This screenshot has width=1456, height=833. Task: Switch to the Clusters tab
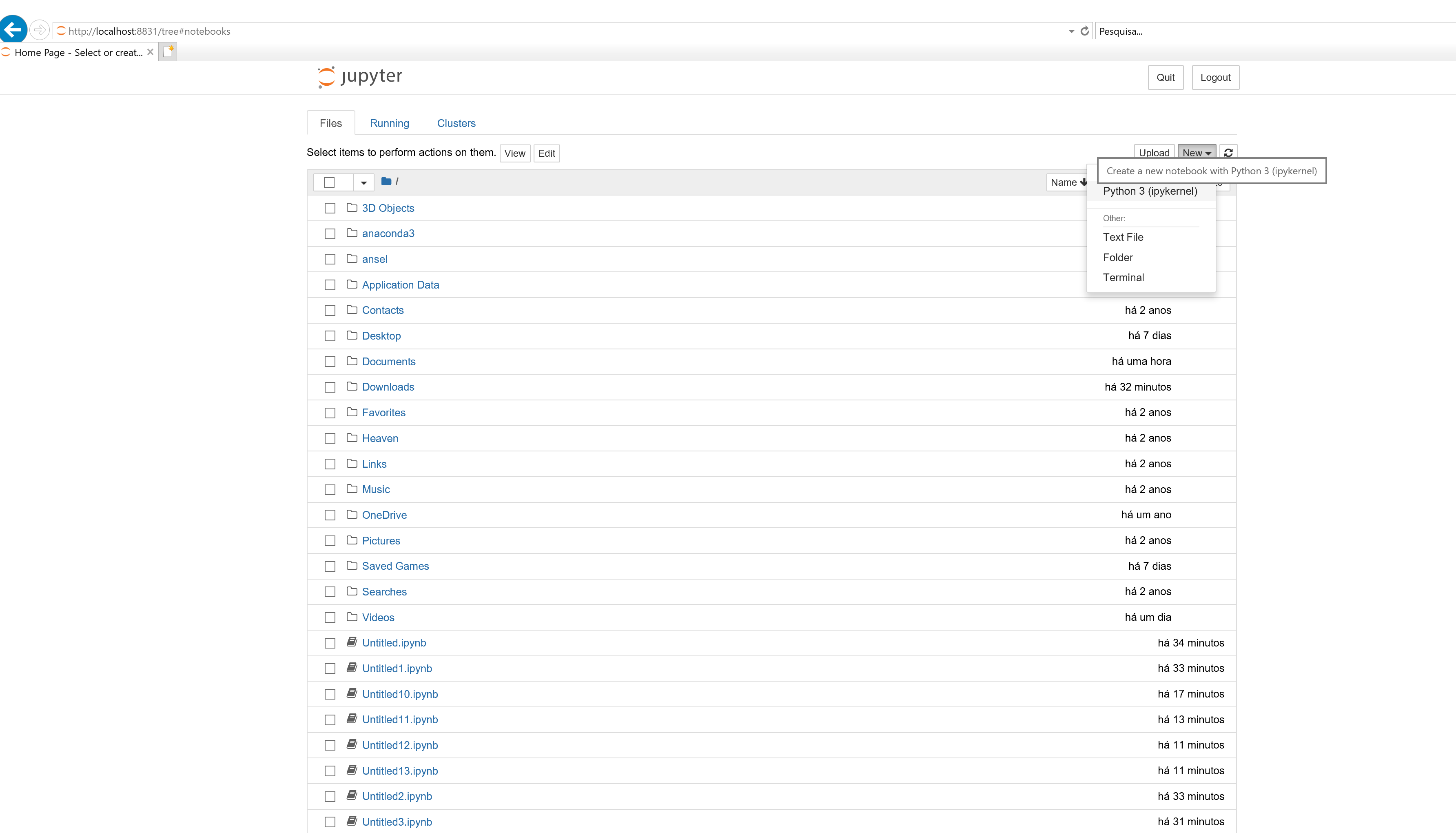tap(456, 123)
